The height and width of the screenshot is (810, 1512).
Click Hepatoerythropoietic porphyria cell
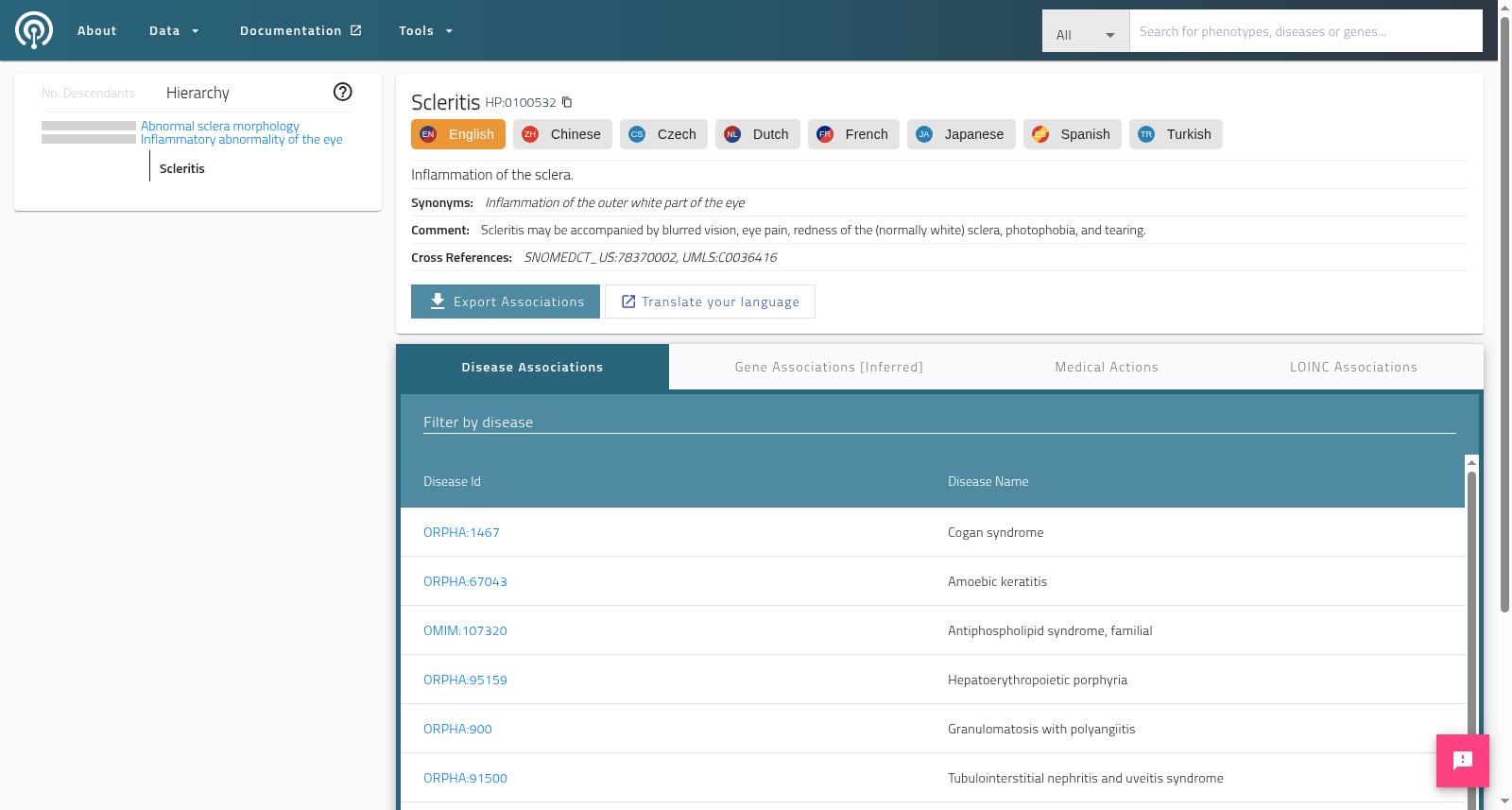(x=1038, y=680)
